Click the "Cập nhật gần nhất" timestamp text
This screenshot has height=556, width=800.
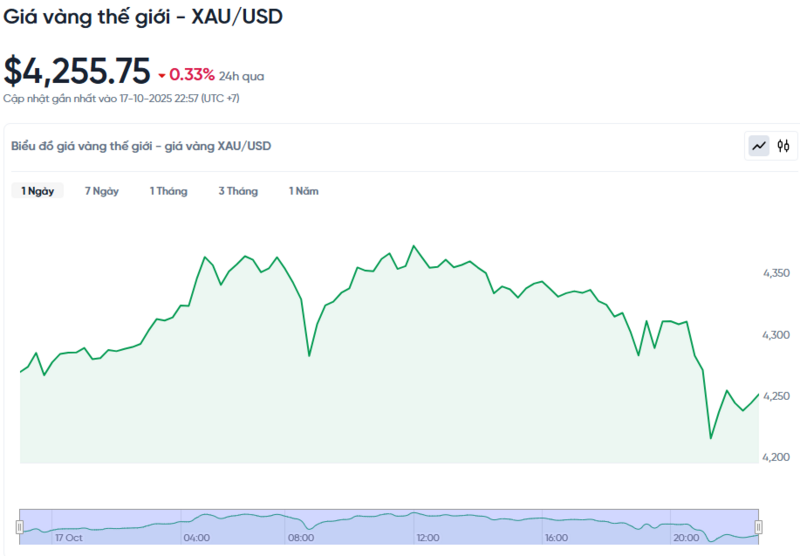[120, 98]
